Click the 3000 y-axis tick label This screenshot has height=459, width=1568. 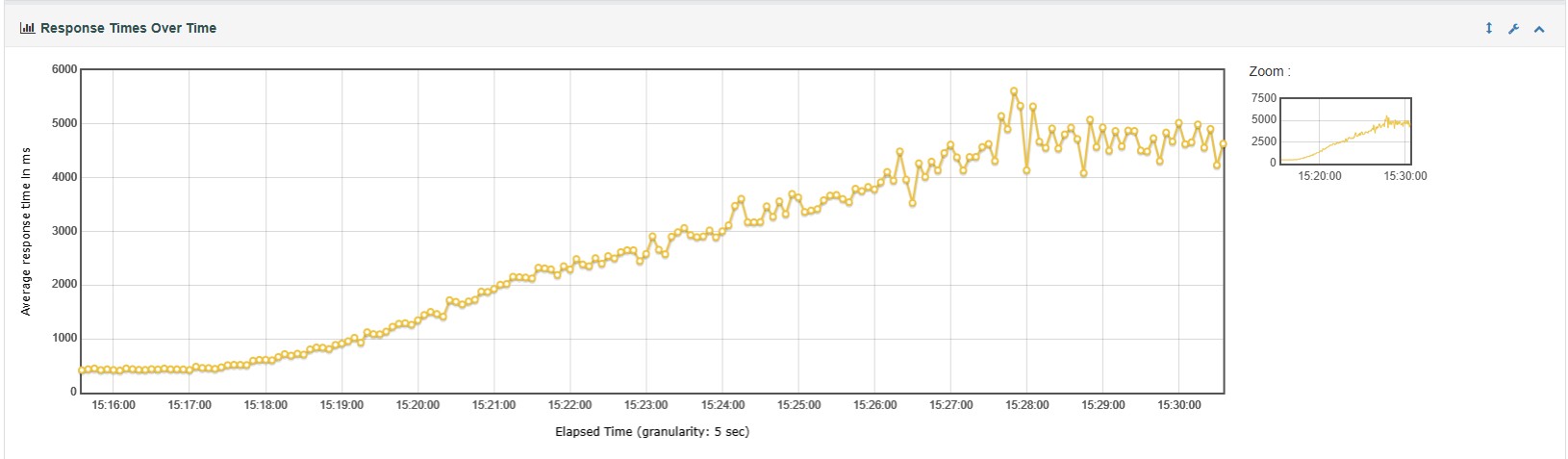(x=64, y=232)
